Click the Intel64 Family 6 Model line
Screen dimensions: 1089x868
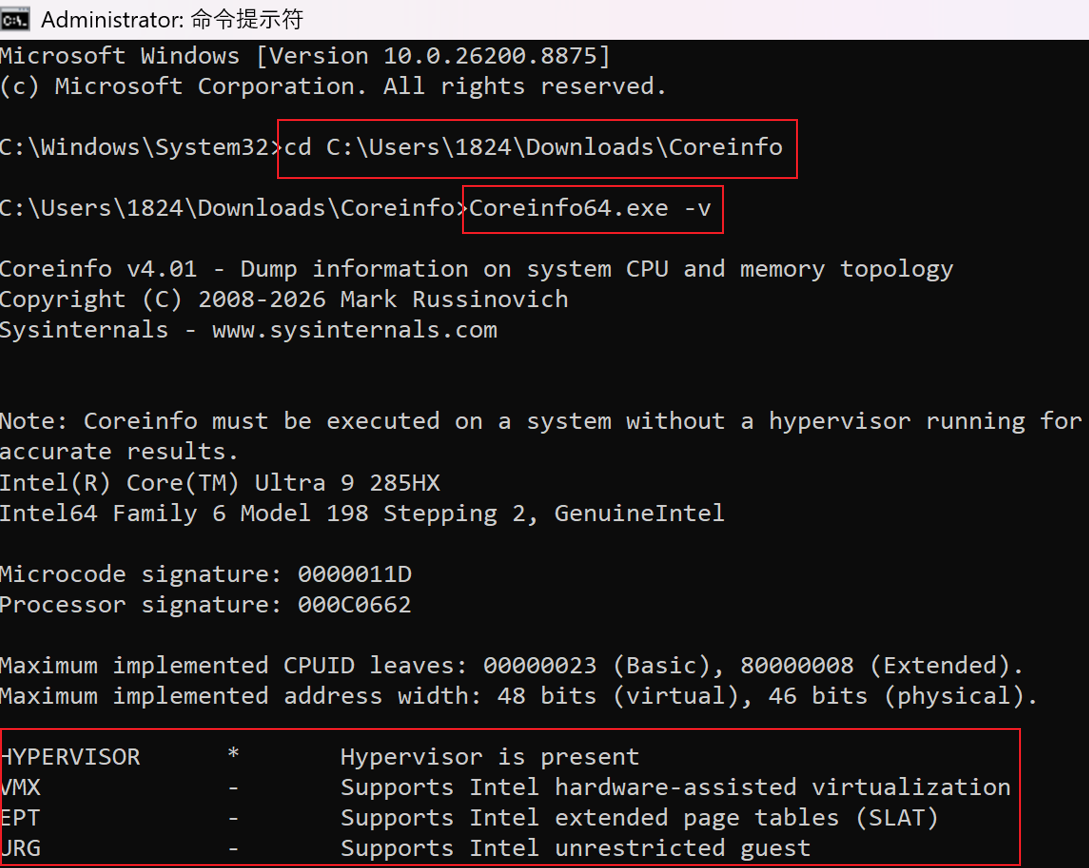click(x=362, y=513)
